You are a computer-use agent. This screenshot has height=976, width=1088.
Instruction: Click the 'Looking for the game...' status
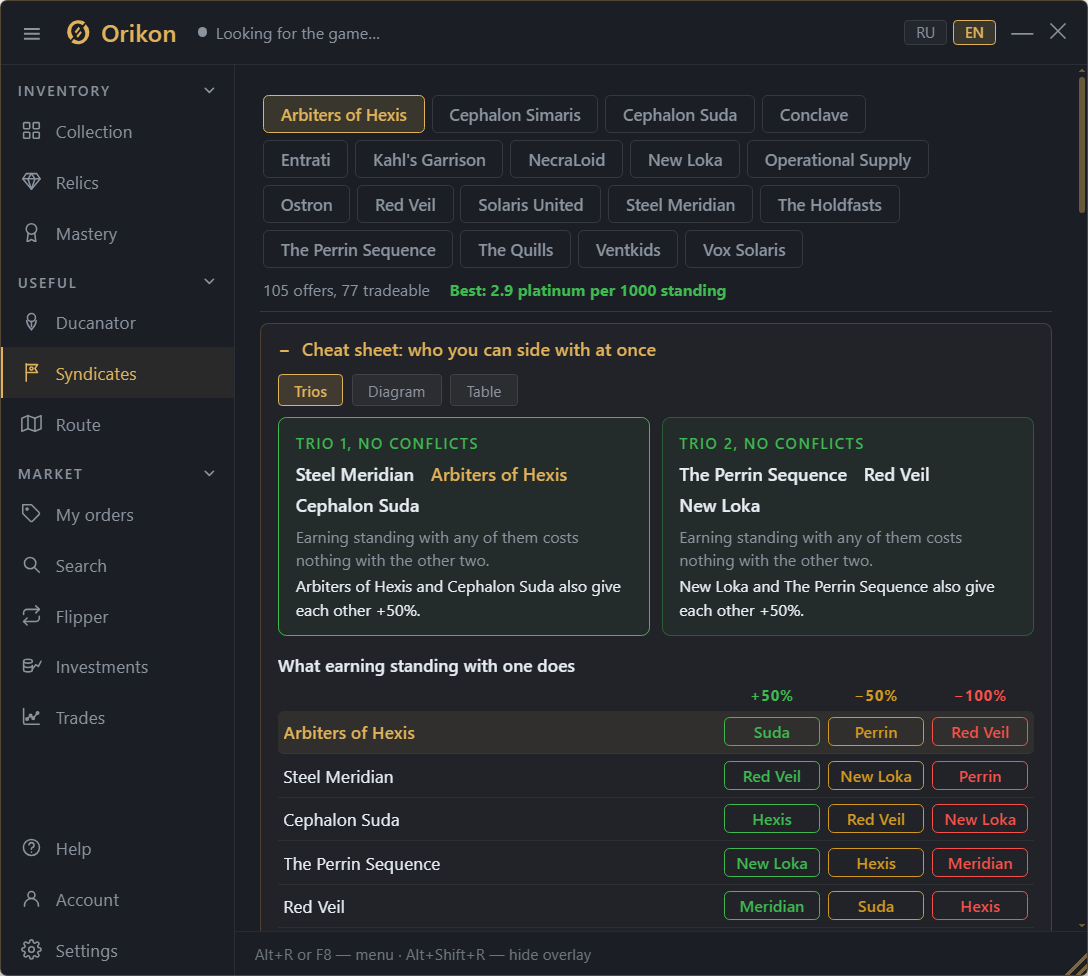pos(298,33)
